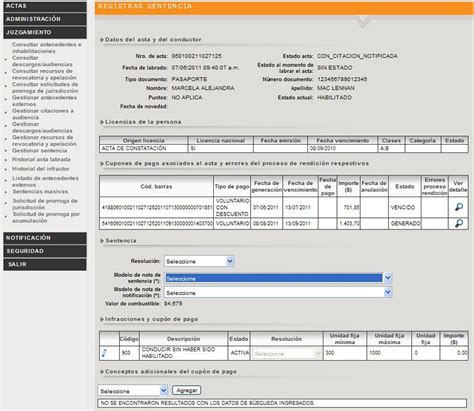Open the ADMINISTRACIÓN menu
Image resolution: width=474 pixels, height=411 pixels.
pos(45,19)
